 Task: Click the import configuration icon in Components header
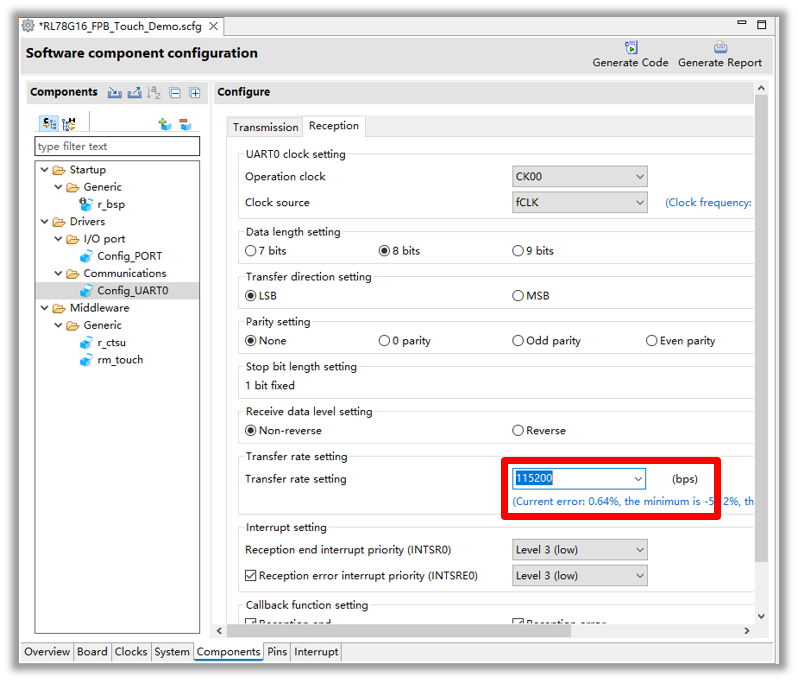[115, 93]
